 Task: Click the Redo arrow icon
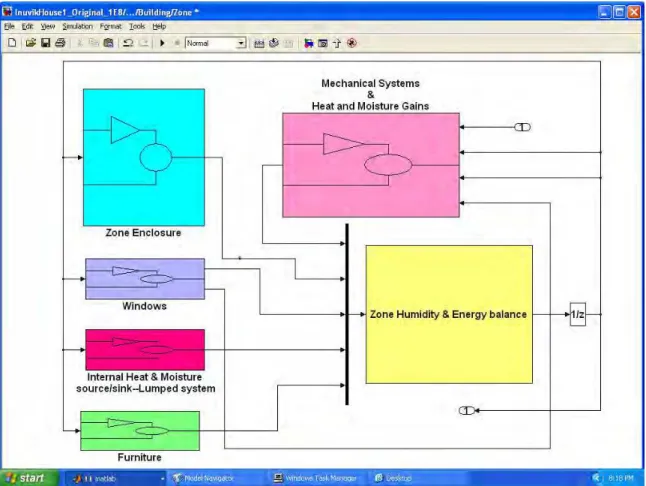tap(143, 43)
